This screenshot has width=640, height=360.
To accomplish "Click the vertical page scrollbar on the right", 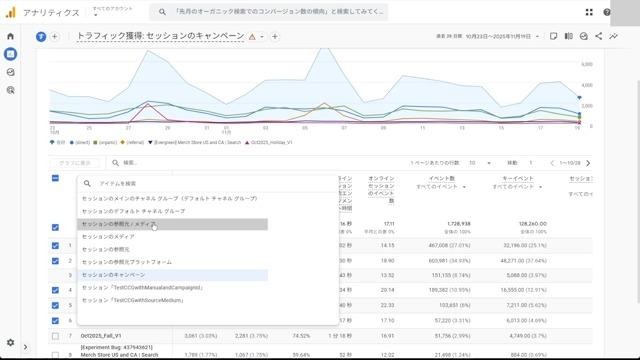I will point(638,192).
